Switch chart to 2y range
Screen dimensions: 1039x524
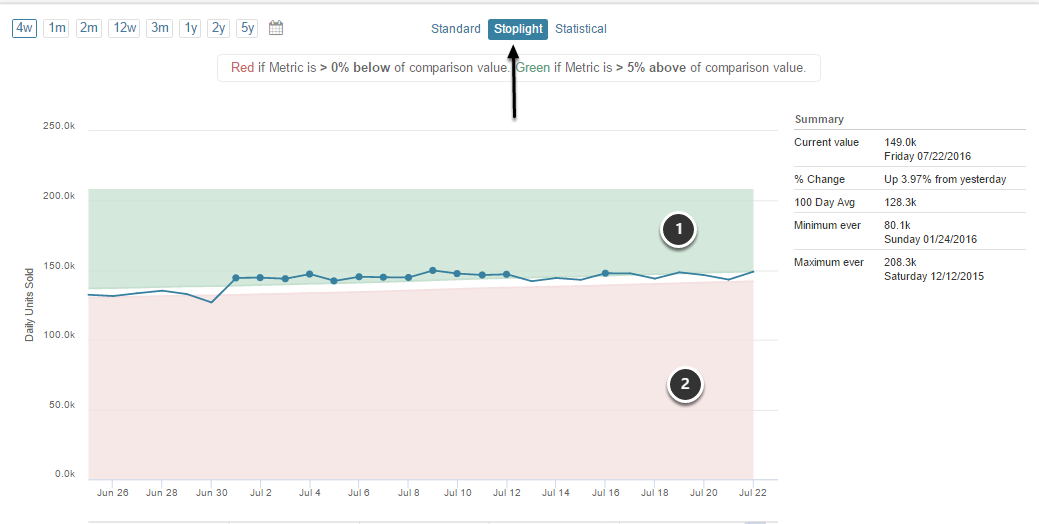click(x=218, y=28)
